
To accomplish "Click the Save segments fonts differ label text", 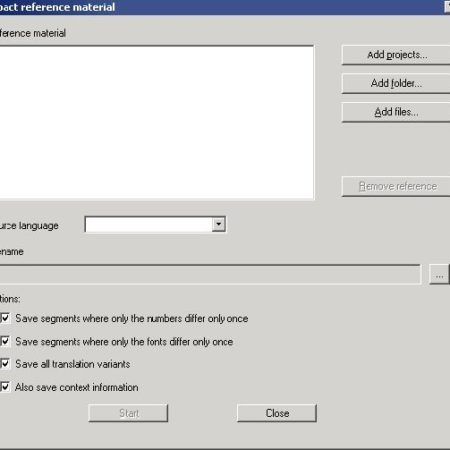I will click(124, 342).
